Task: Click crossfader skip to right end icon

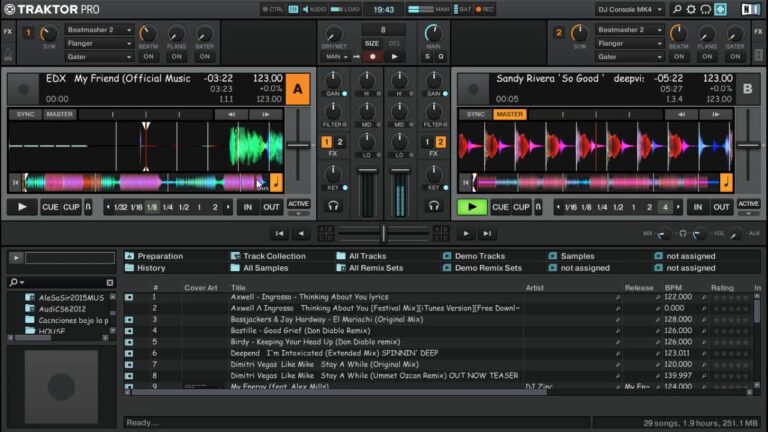Action: point(487,234)
